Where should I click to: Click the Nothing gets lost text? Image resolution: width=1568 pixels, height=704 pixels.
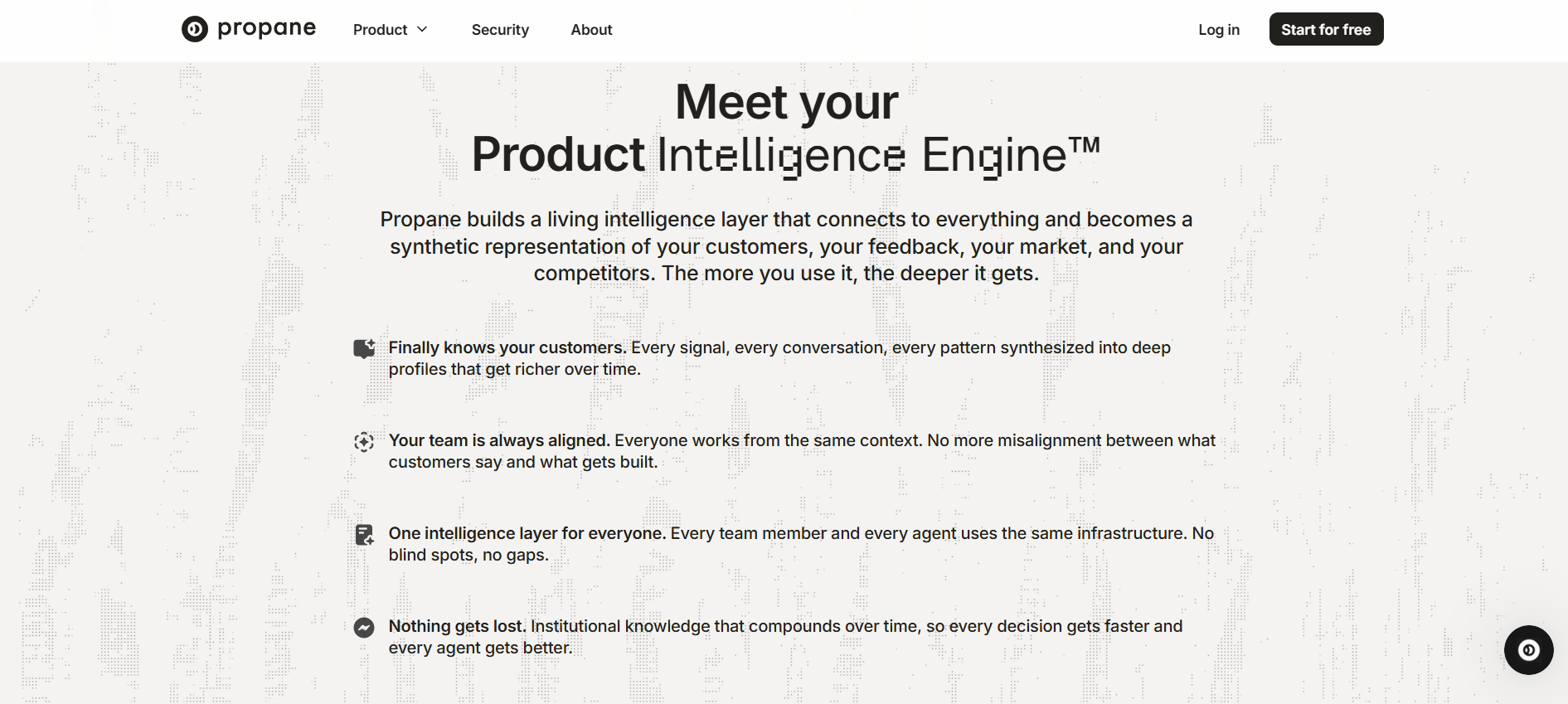(458, 626)
